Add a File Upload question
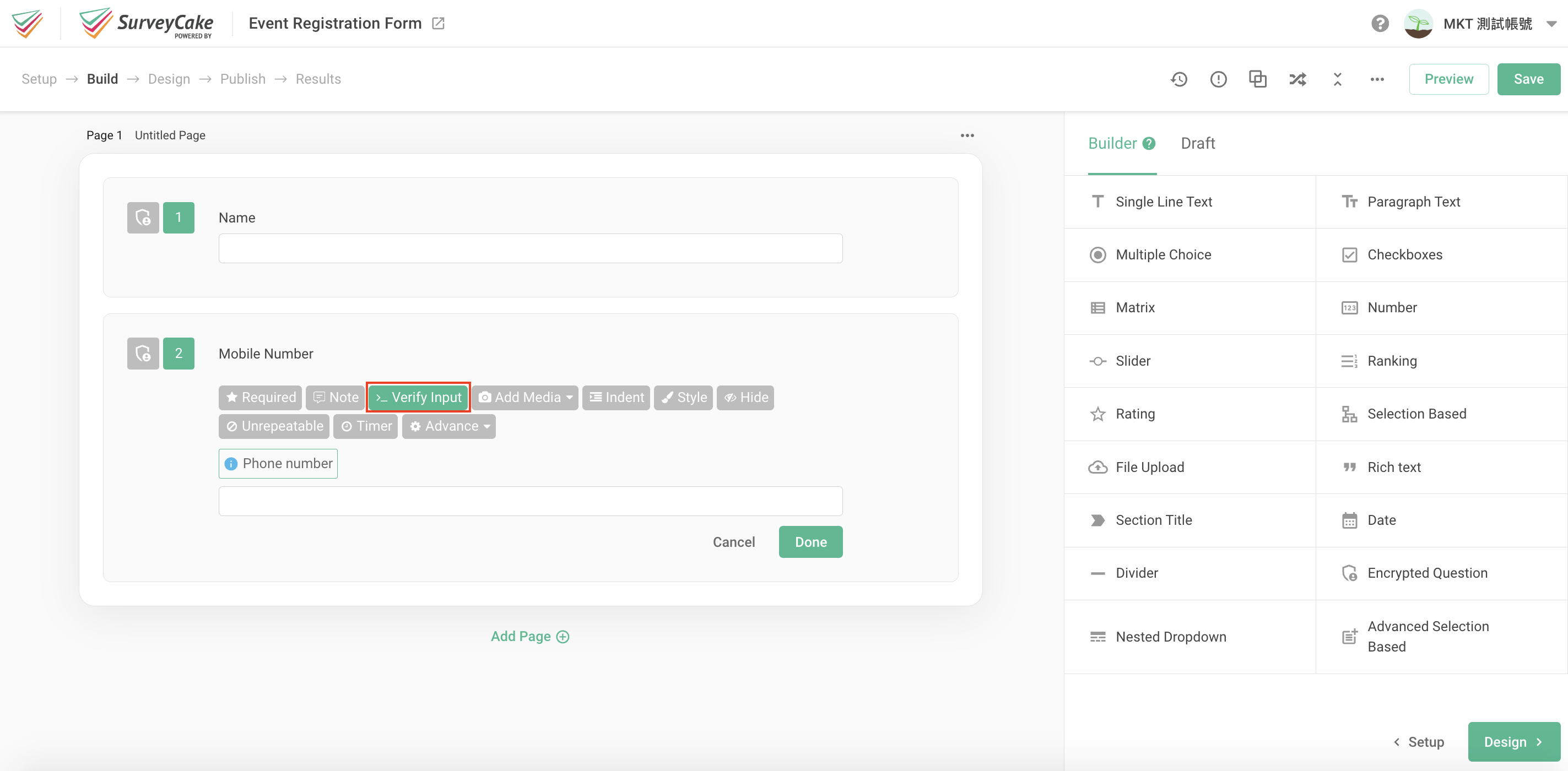The height and width of the screenshot is (771, 1568). [1189, 467]
